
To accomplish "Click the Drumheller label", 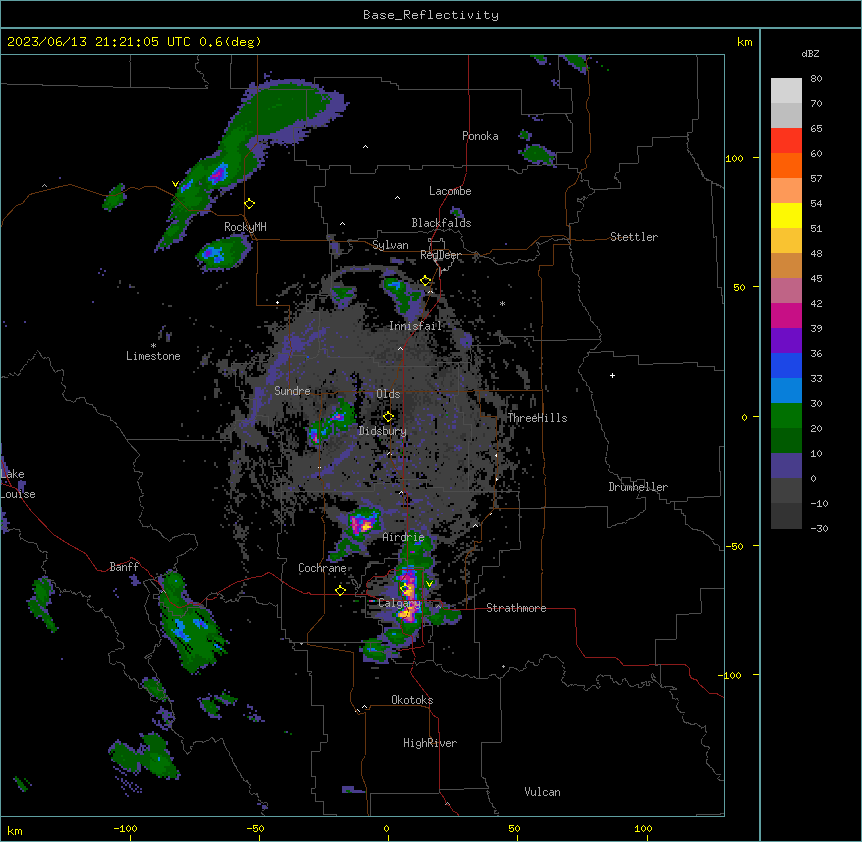I will coord(638,487).
